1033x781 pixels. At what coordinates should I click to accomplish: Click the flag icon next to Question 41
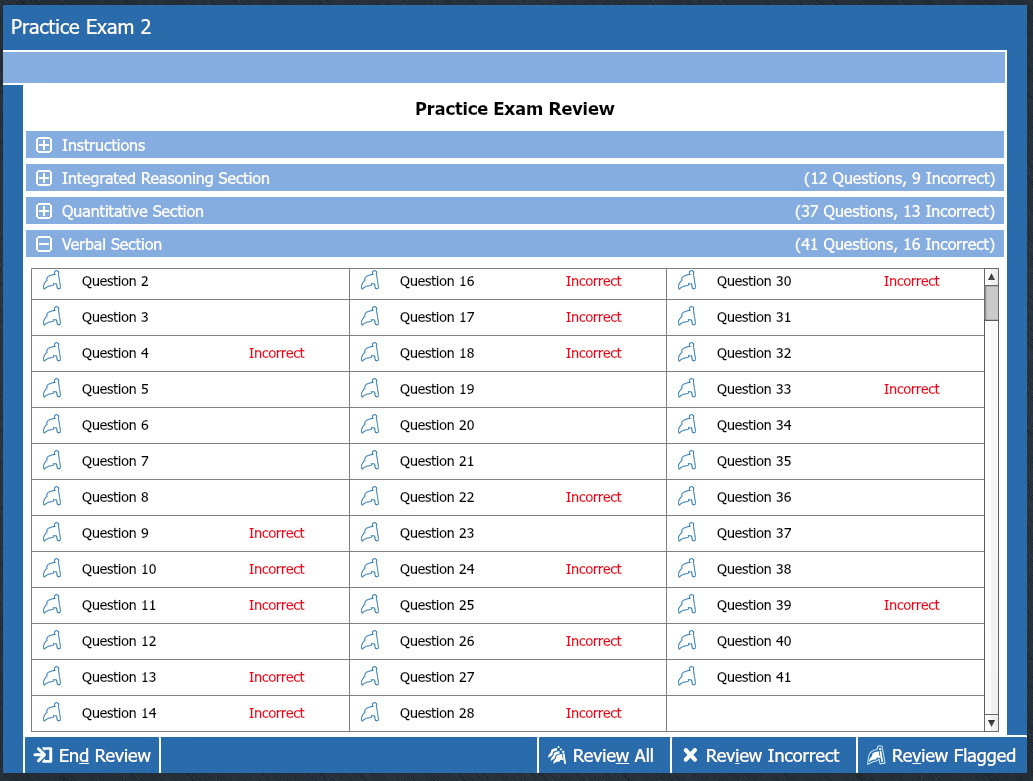[687, 677]
